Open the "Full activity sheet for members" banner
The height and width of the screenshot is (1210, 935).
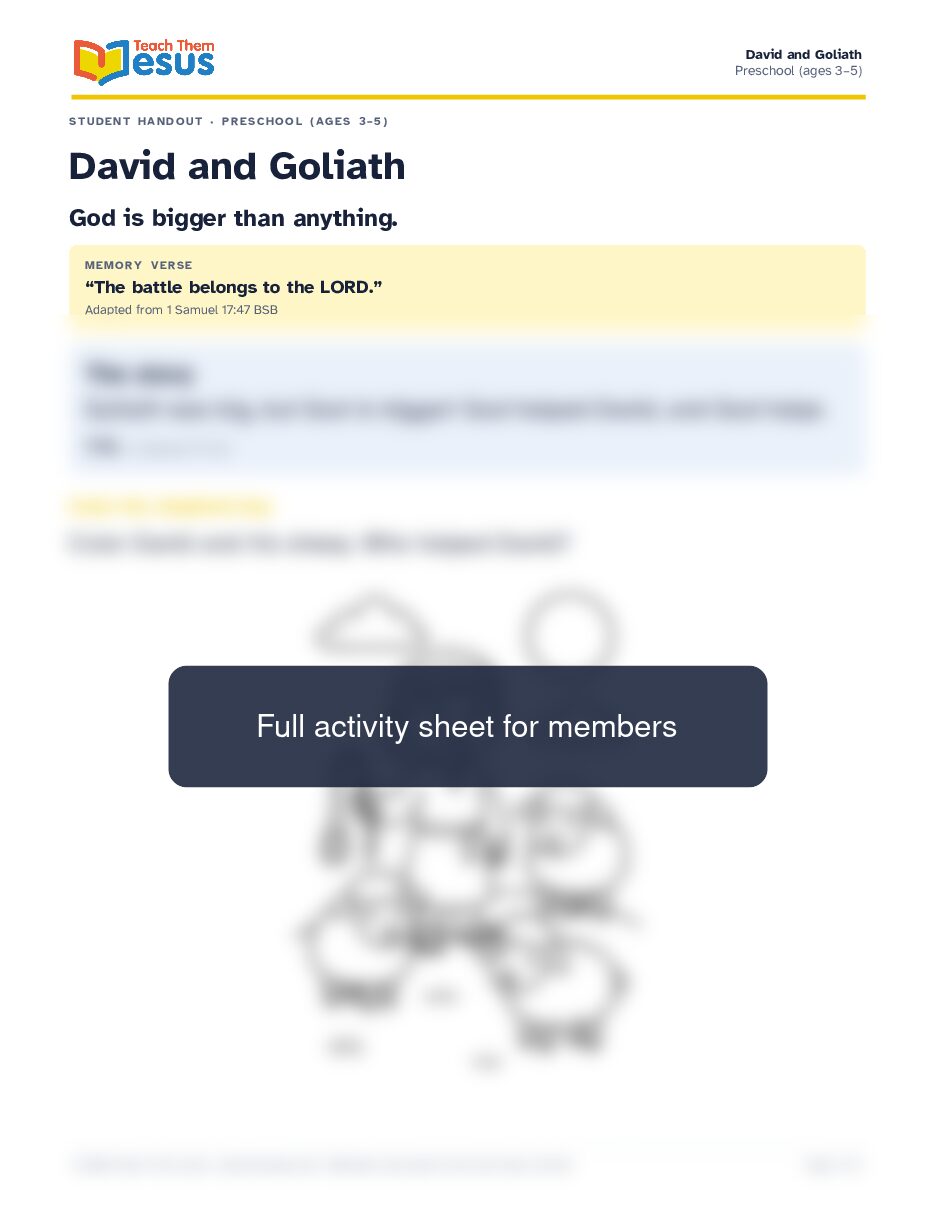click(x=467, y=726)
